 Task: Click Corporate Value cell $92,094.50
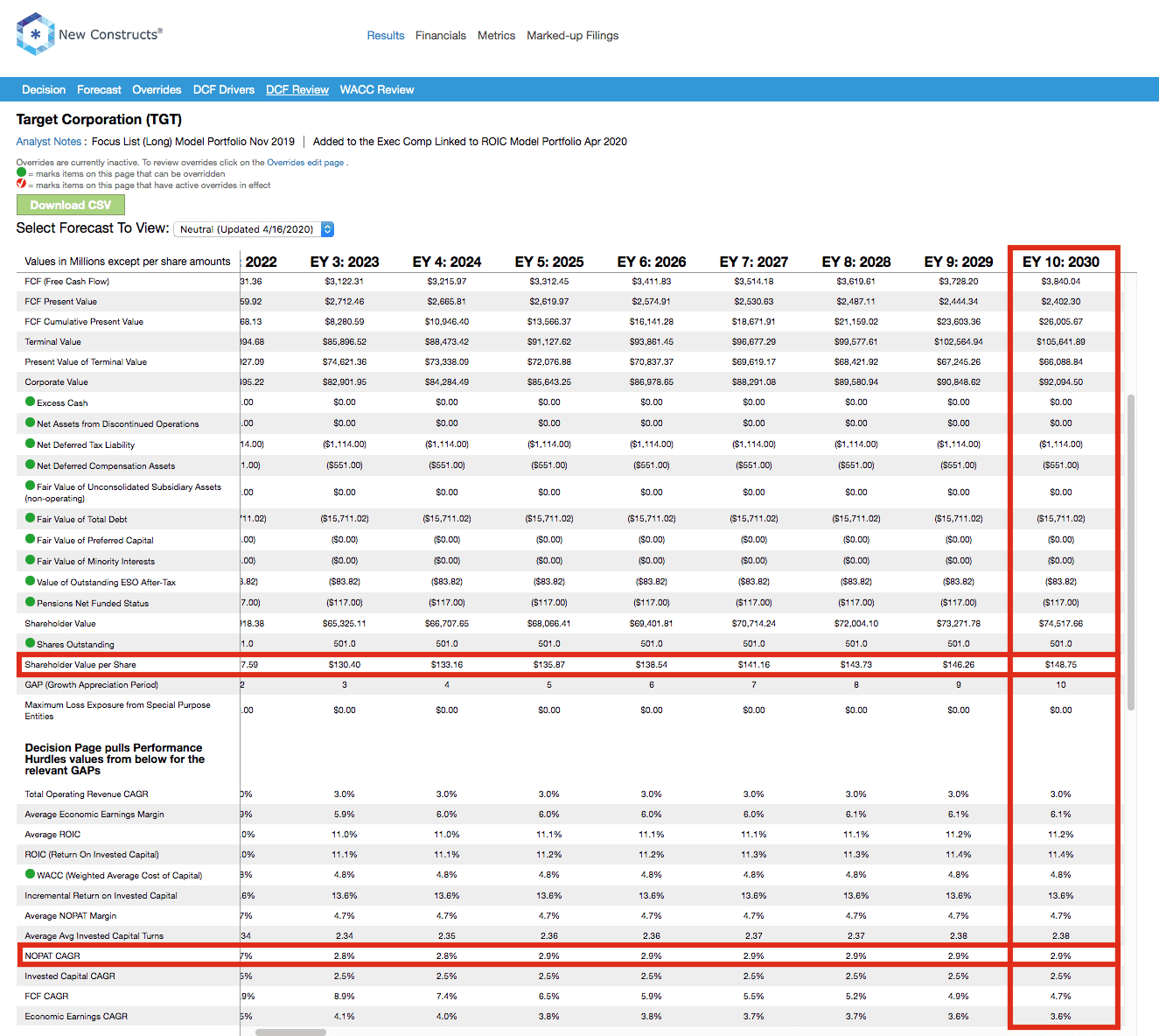[1060, 382]
